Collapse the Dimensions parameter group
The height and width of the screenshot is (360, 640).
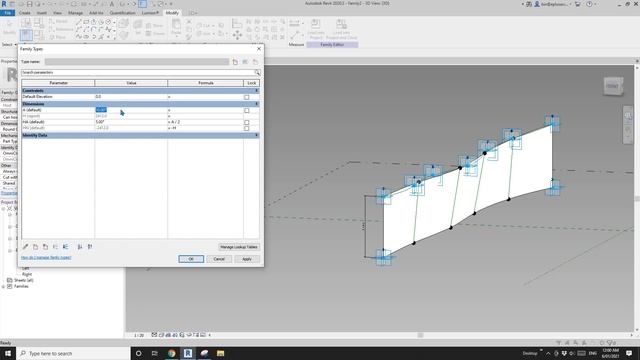(257, 104)
